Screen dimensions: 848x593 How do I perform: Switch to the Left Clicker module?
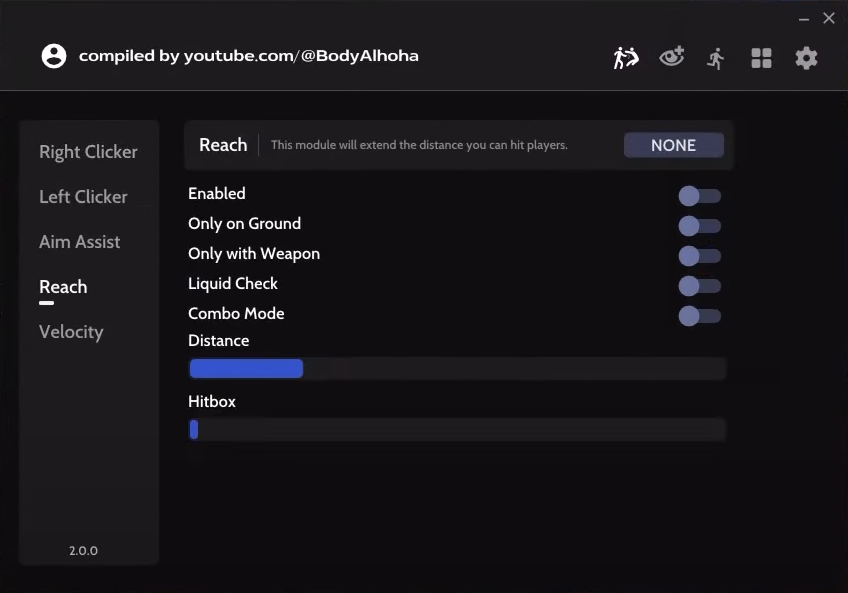click(x=83, y=197)
